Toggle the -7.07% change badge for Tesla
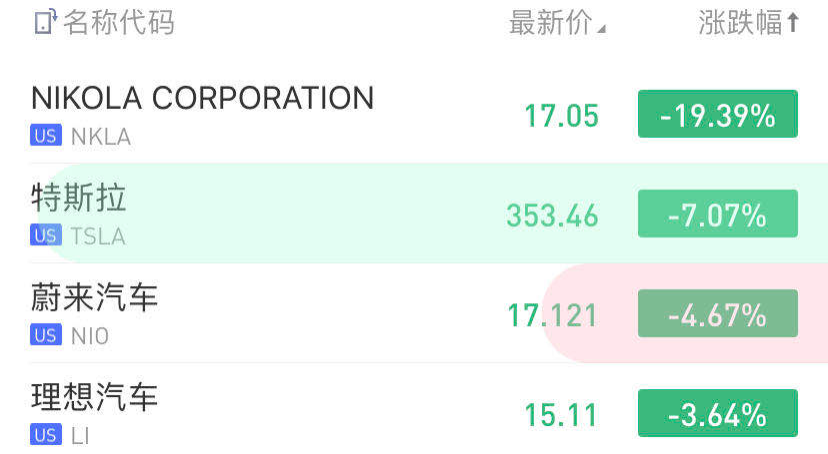The image size is (828, 454). pos(717,214)
